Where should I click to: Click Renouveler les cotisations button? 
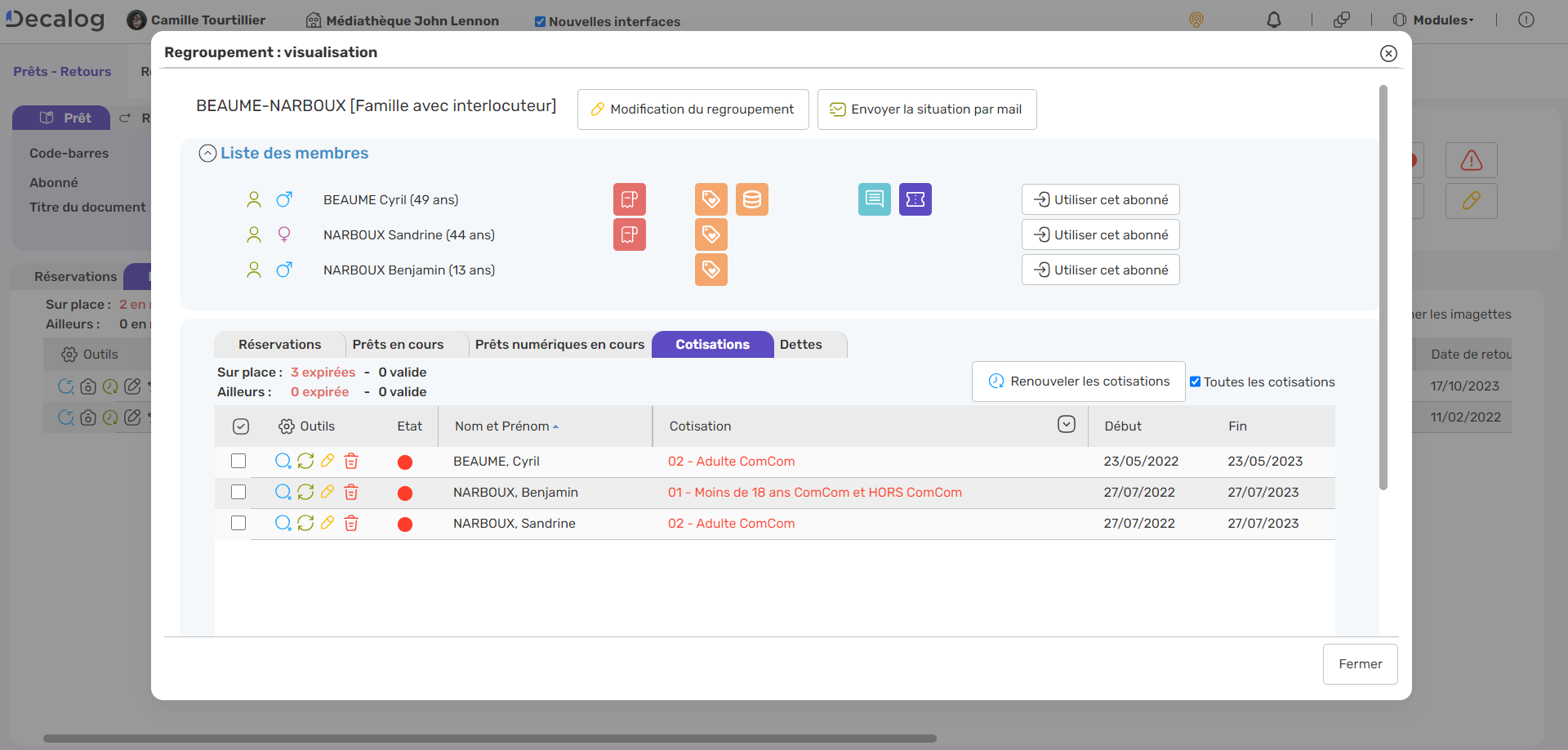[1078, 382]
